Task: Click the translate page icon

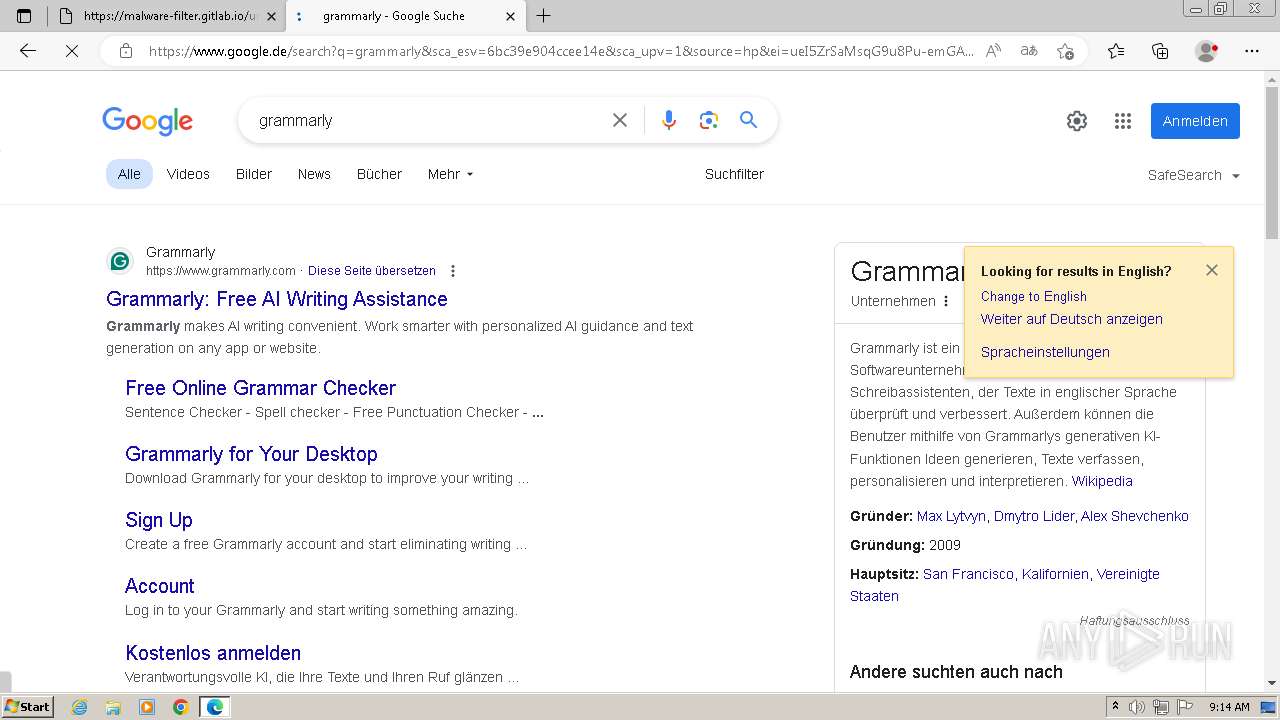Action: click(1029, 51)
